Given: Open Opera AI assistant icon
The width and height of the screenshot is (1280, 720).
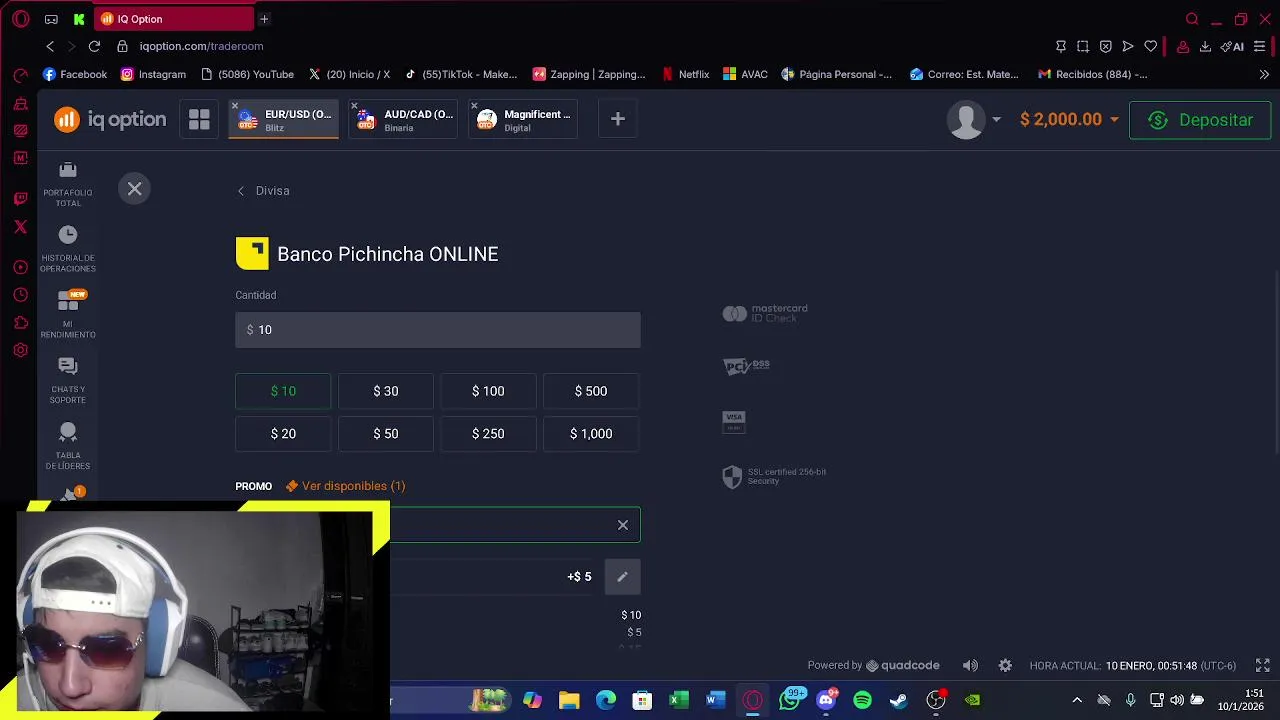Looking at the screenshot, I should (x=1232, y=46).
